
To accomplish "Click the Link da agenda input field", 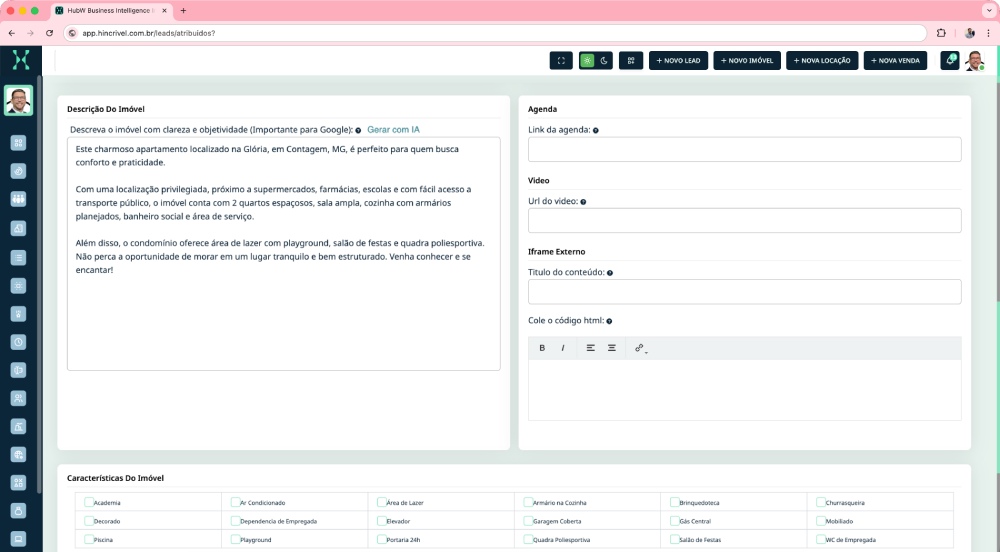I will click(x=744, y=150).
